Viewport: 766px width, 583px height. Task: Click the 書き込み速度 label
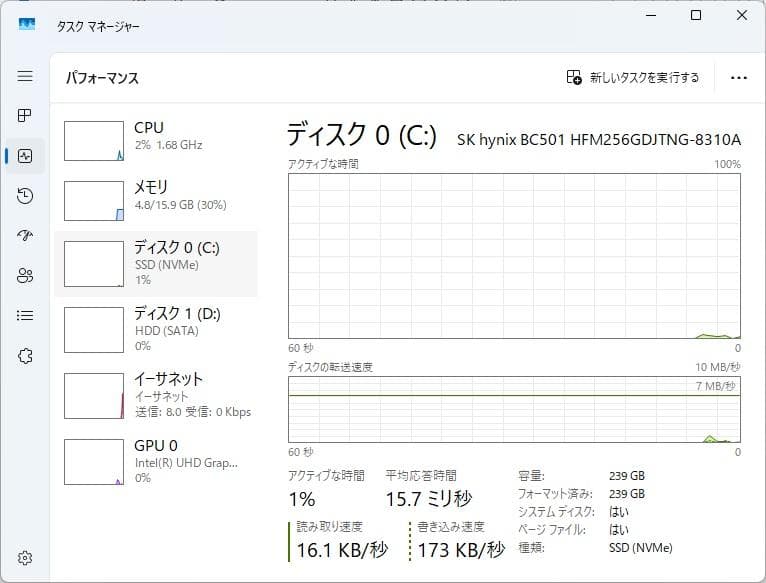[x=451, y=527]
